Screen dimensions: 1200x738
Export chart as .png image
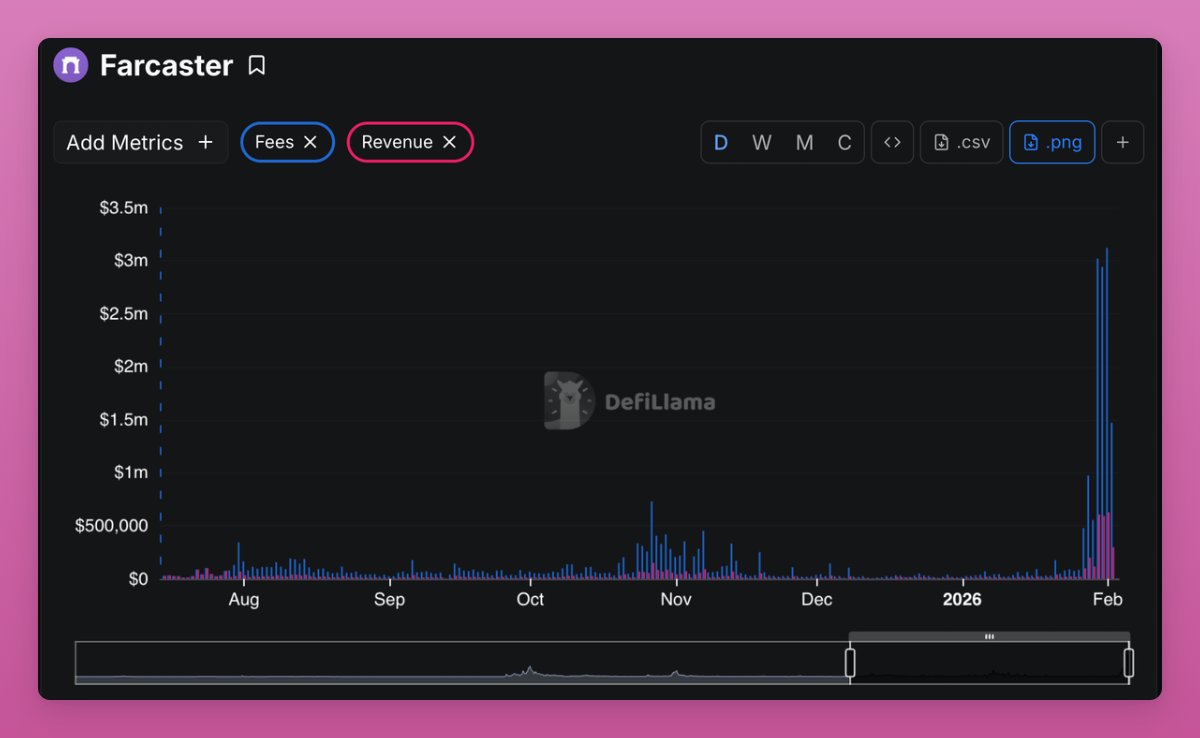click(1052, 142)
